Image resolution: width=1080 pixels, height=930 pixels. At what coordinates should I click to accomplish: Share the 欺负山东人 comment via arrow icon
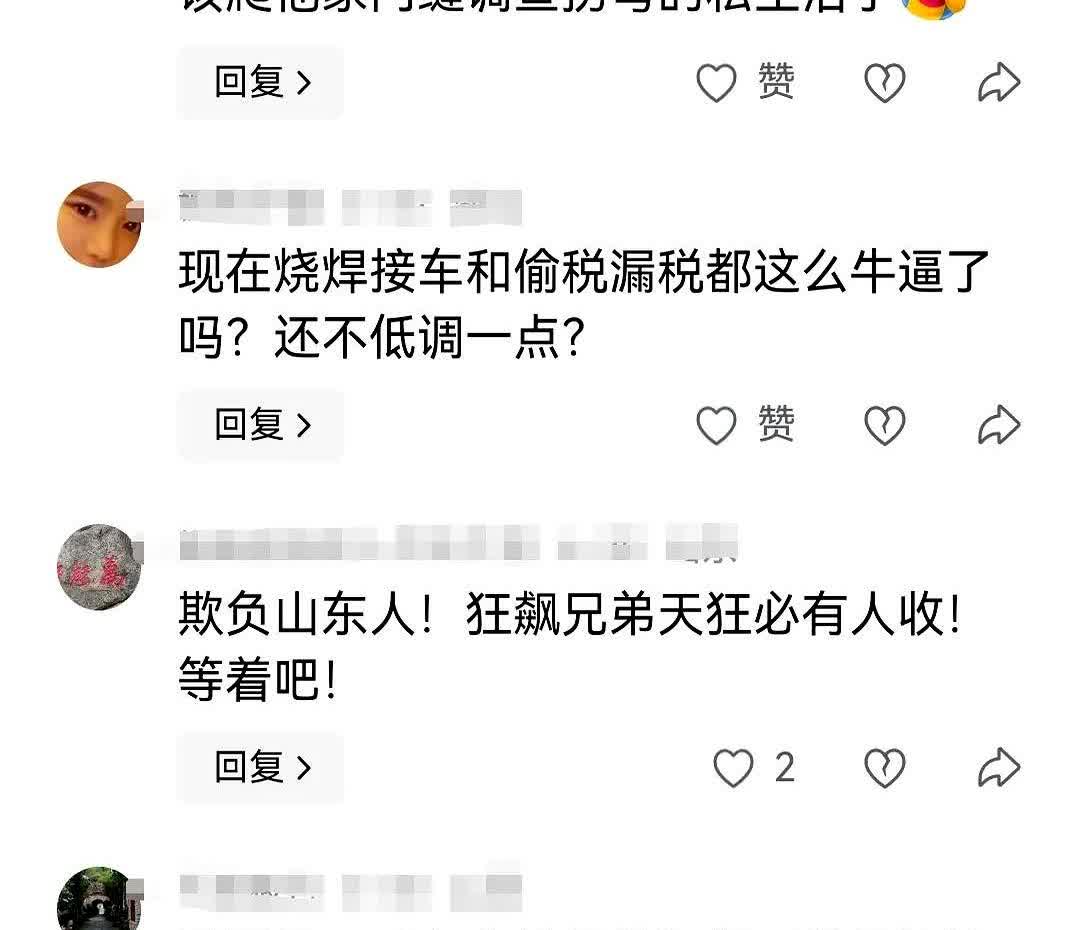pyautogui.click(x=999, y=767)
